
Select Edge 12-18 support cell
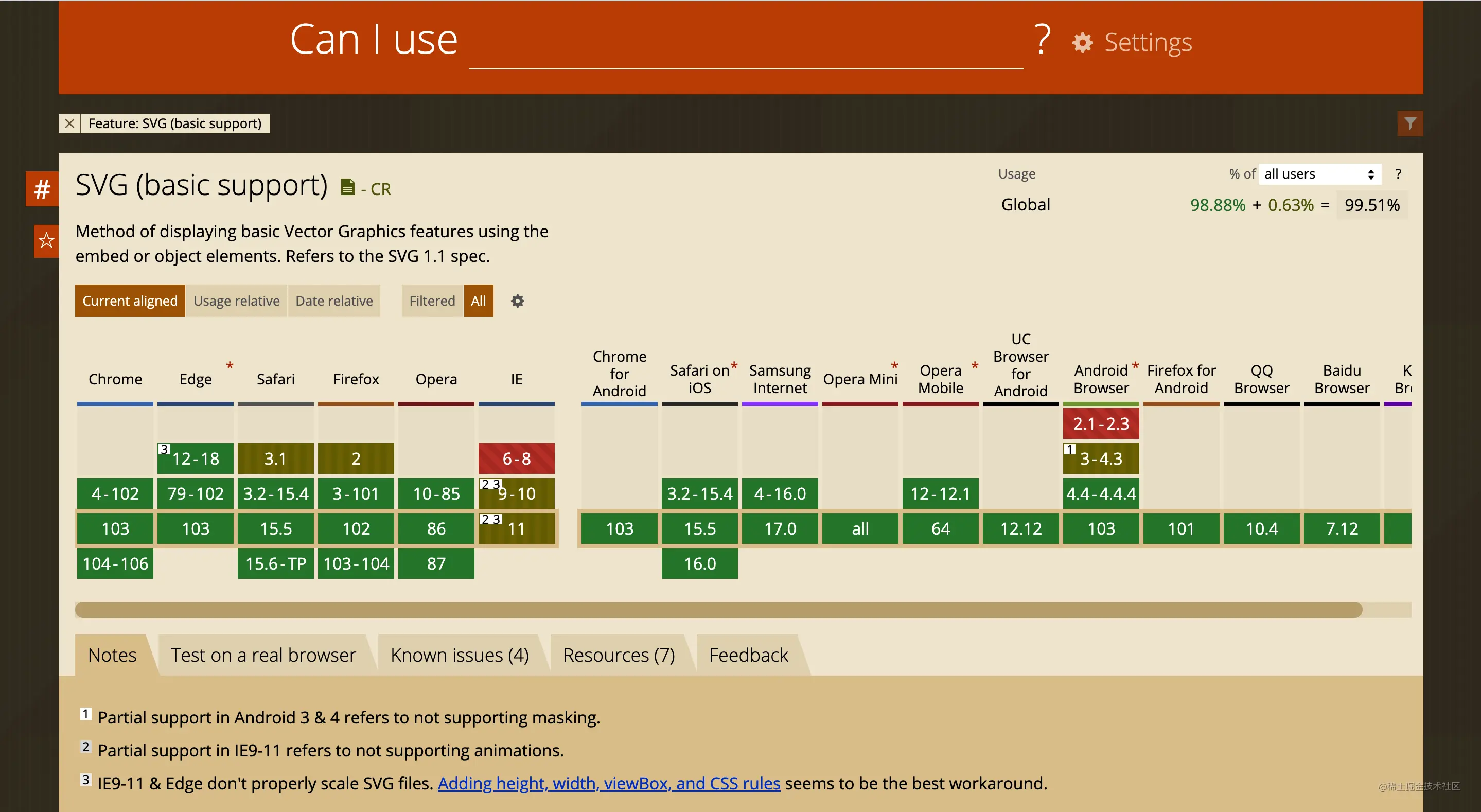pos(196,458)
